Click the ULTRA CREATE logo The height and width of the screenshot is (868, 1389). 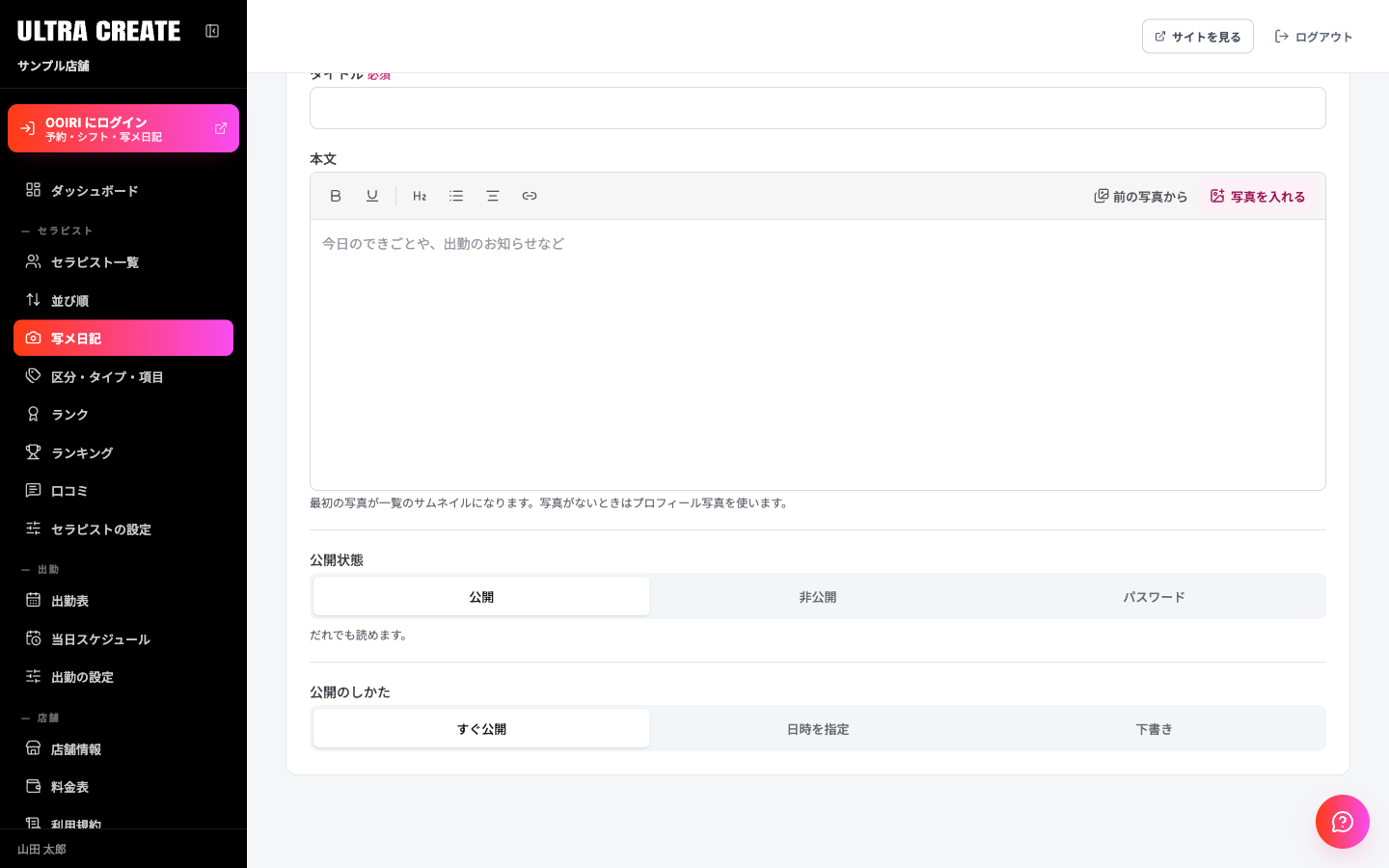click(98, 31)
